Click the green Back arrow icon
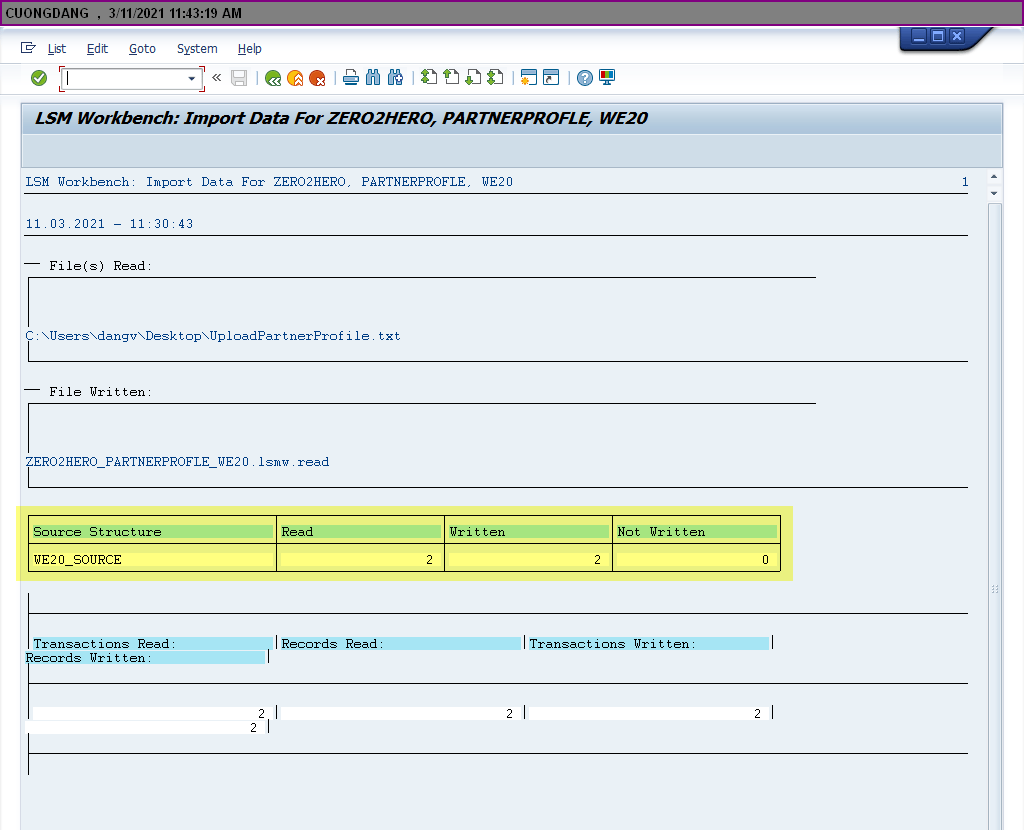Image resolution: width=1024 pixels, height=830 pixels. pyautogui.click(x=273, y=78)
